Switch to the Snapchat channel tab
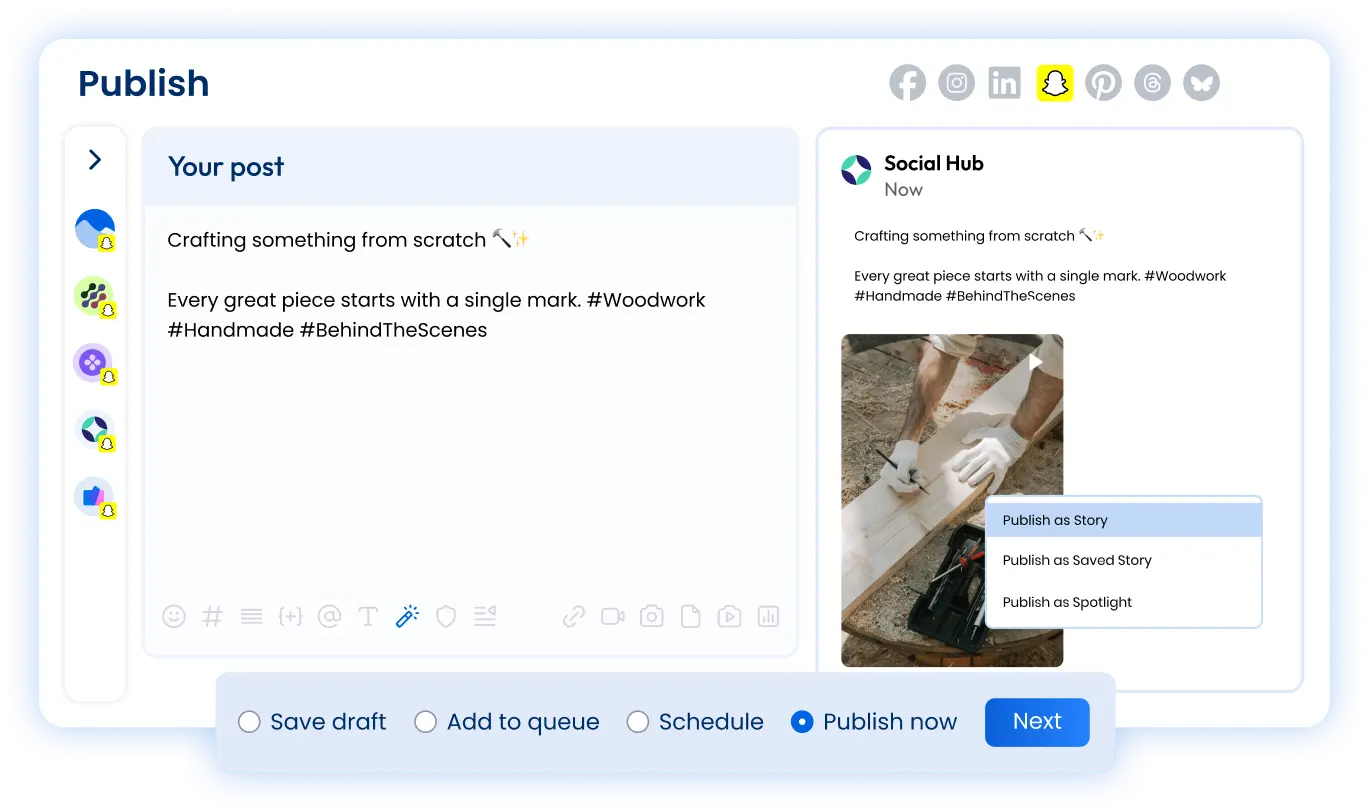 pos(1054,82)
